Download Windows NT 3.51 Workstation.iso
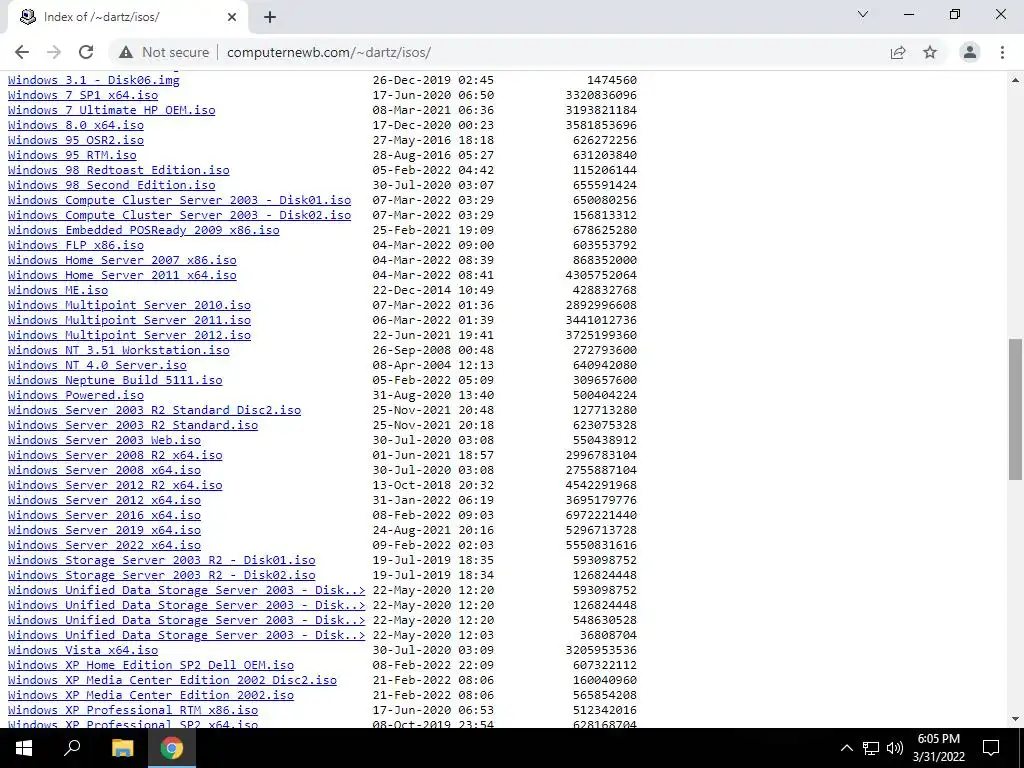The height and width of the screenshot is (768, 1024). pyautogui.click(x=119, y=350)
